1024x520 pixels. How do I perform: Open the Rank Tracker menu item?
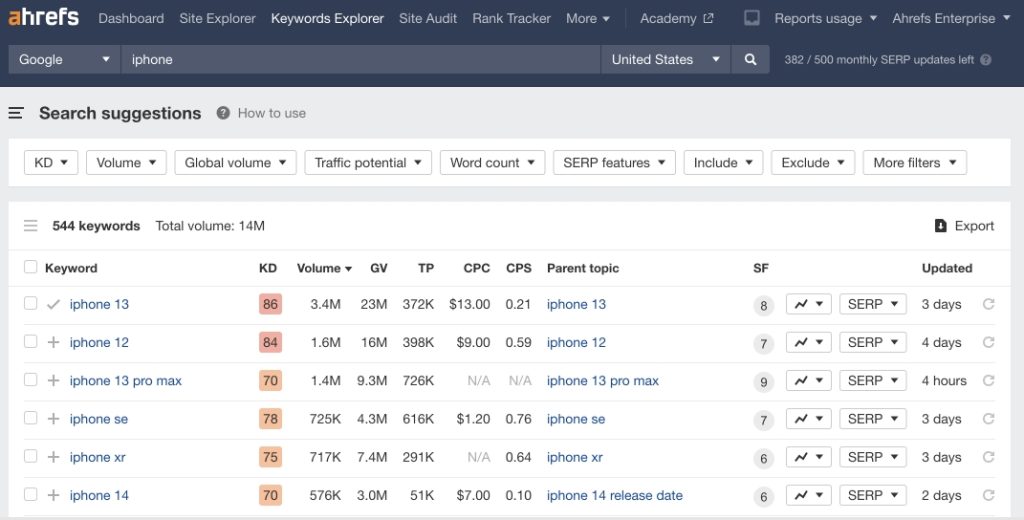pos(511,18)
